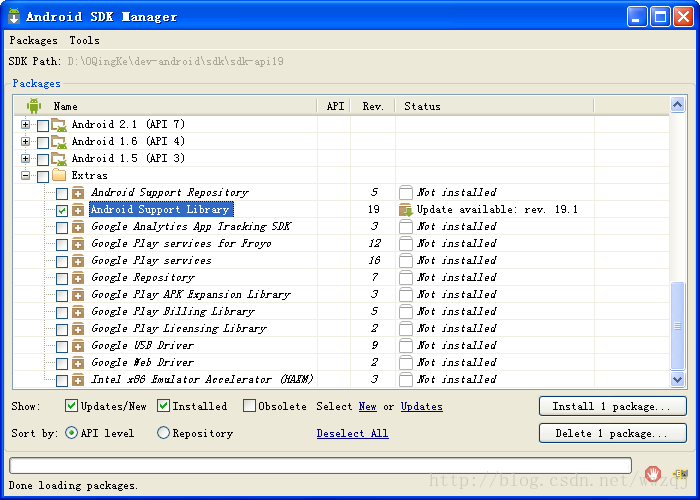Click not installed status icon for Android Support Repository
The image size is (700, 500).
[x=406, y=192]
